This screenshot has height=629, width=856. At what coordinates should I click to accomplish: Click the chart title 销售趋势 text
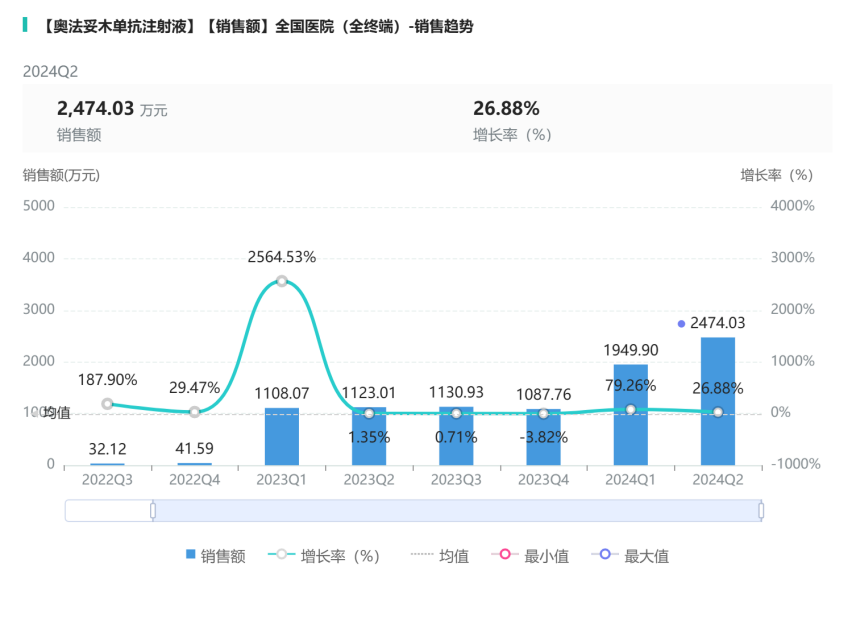tap(443, 26)
